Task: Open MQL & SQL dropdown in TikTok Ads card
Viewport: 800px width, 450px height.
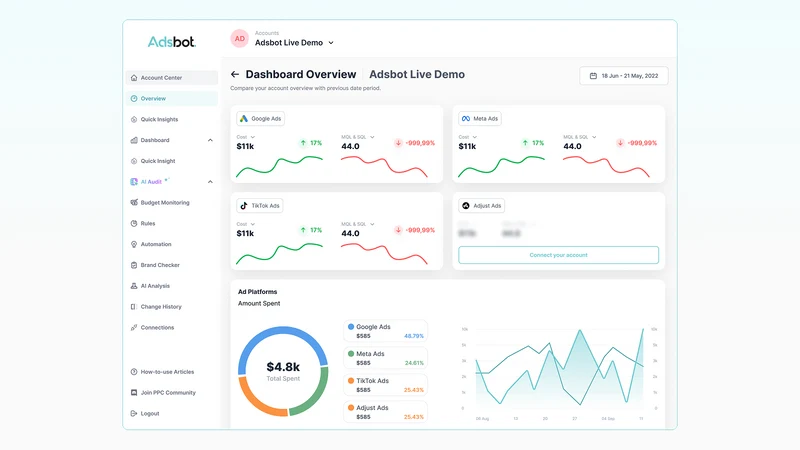Action: [x=358, y=224]
